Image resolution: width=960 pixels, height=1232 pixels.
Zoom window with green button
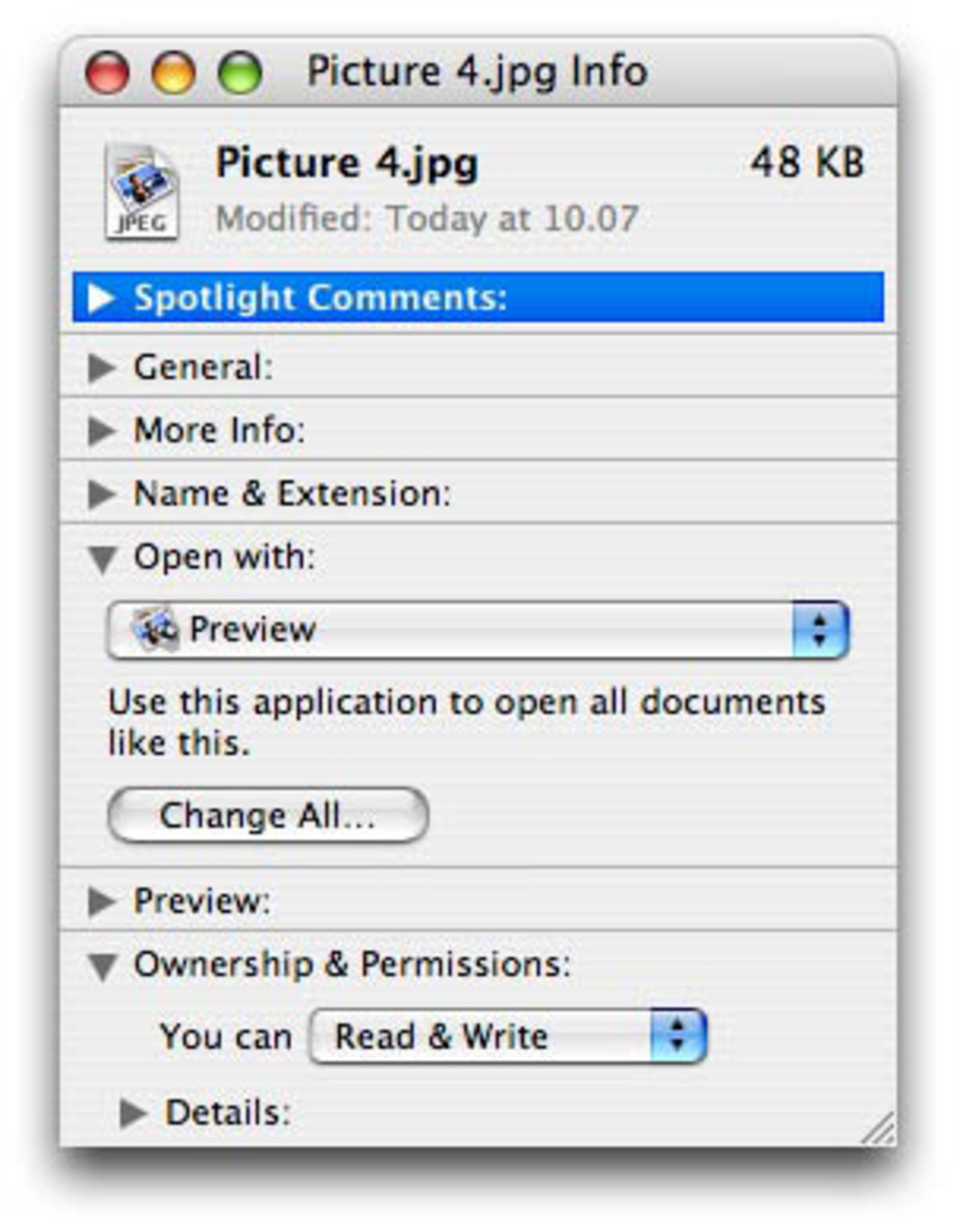point(240,74)
